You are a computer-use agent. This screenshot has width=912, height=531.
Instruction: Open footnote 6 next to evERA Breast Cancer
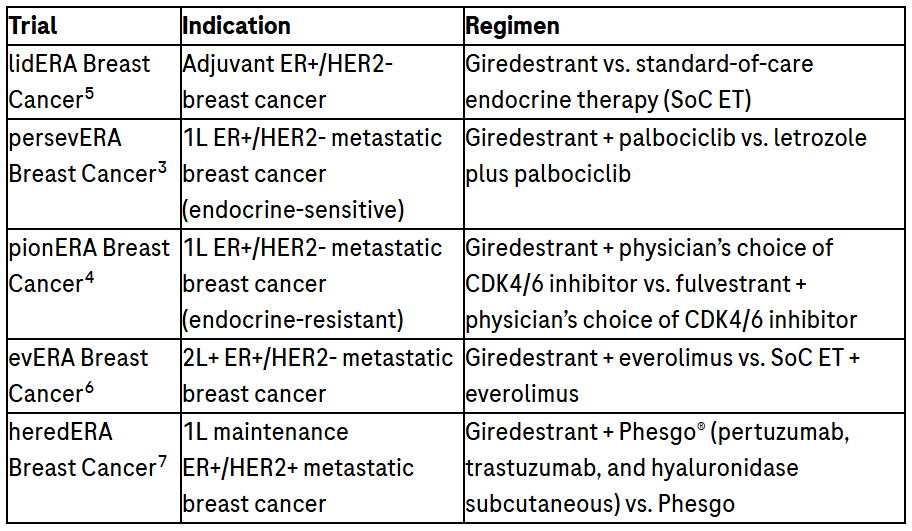point(89,388)
